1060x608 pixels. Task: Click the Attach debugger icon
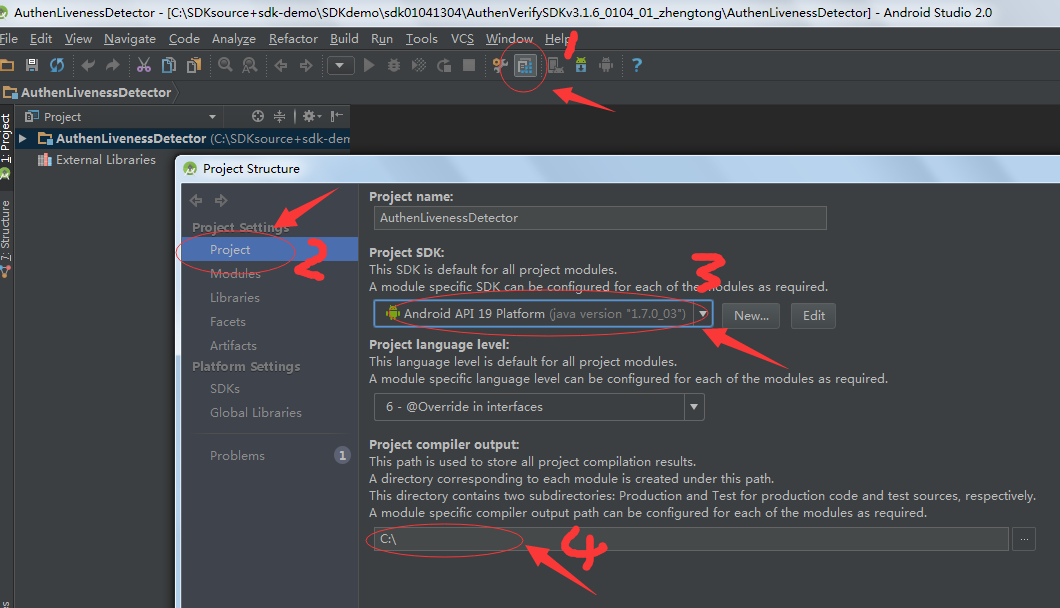pos(444,66)
